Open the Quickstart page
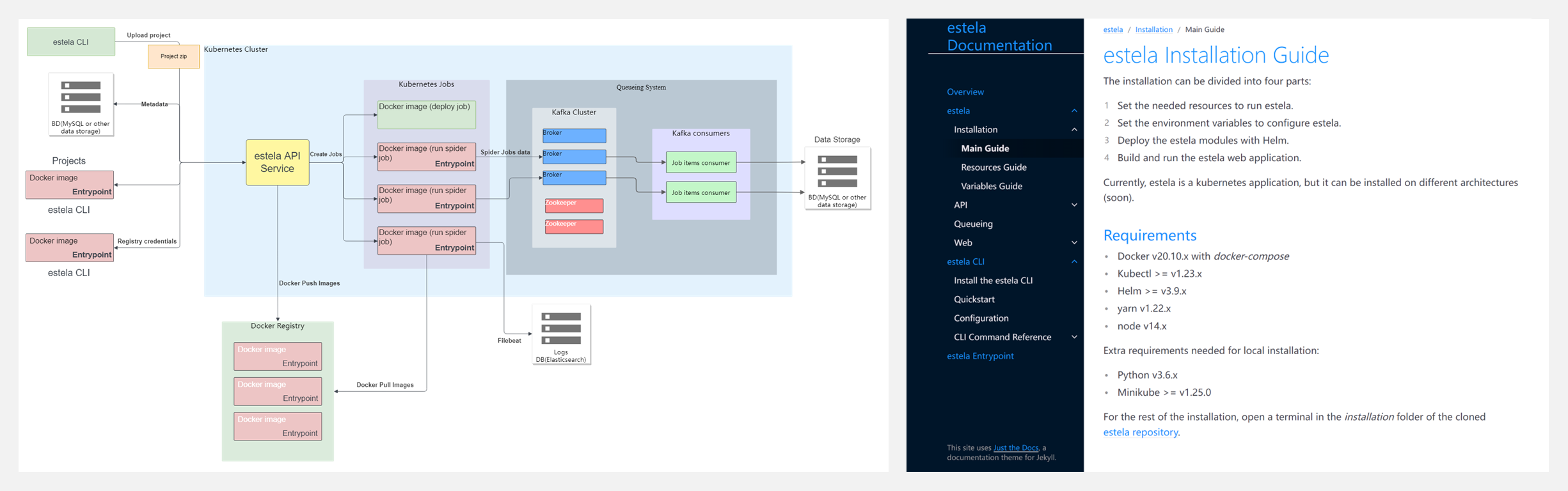The height and width of the screenshot is (491, 1568). click(974, 299)
